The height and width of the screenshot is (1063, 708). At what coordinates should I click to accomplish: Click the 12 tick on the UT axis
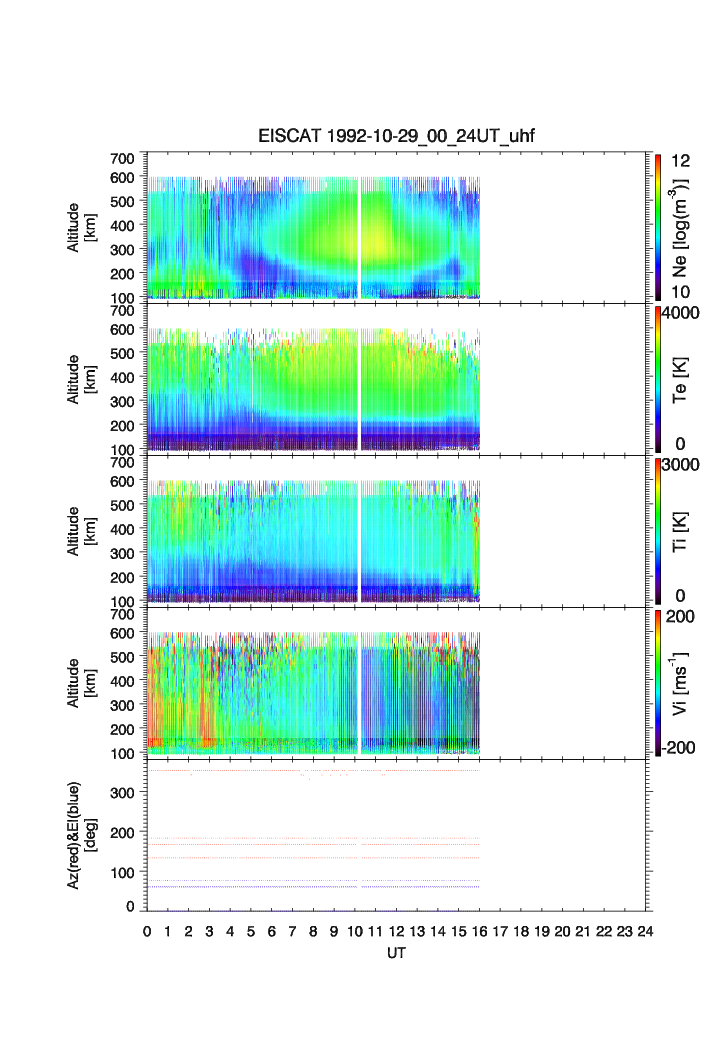tap(397, 931)
